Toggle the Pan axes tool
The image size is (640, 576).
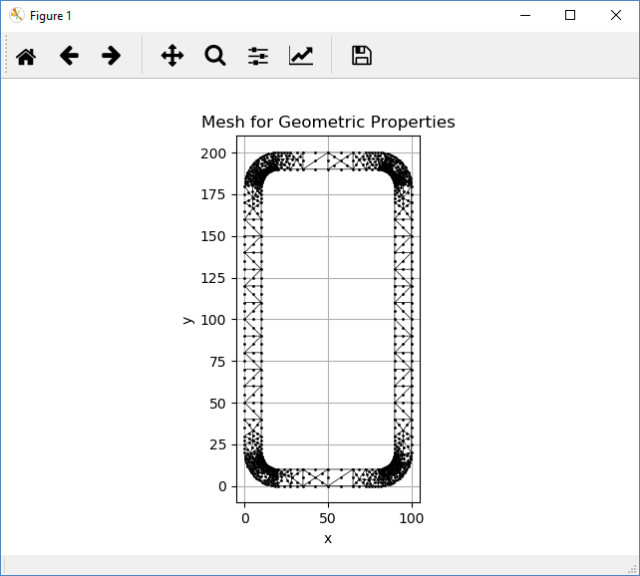point(172,56)
